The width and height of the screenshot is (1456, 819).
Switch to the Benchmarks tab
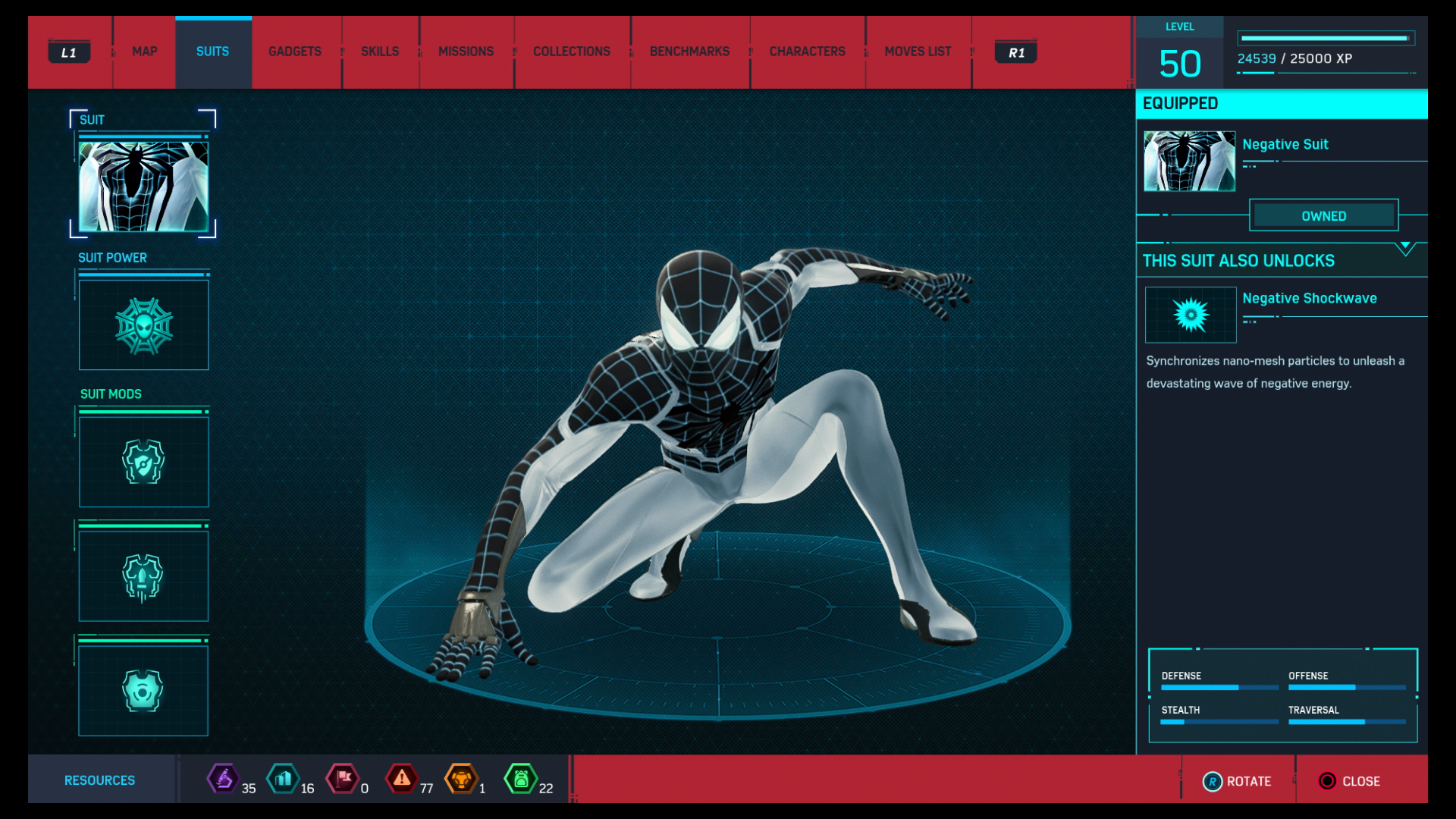pos(689,52)
